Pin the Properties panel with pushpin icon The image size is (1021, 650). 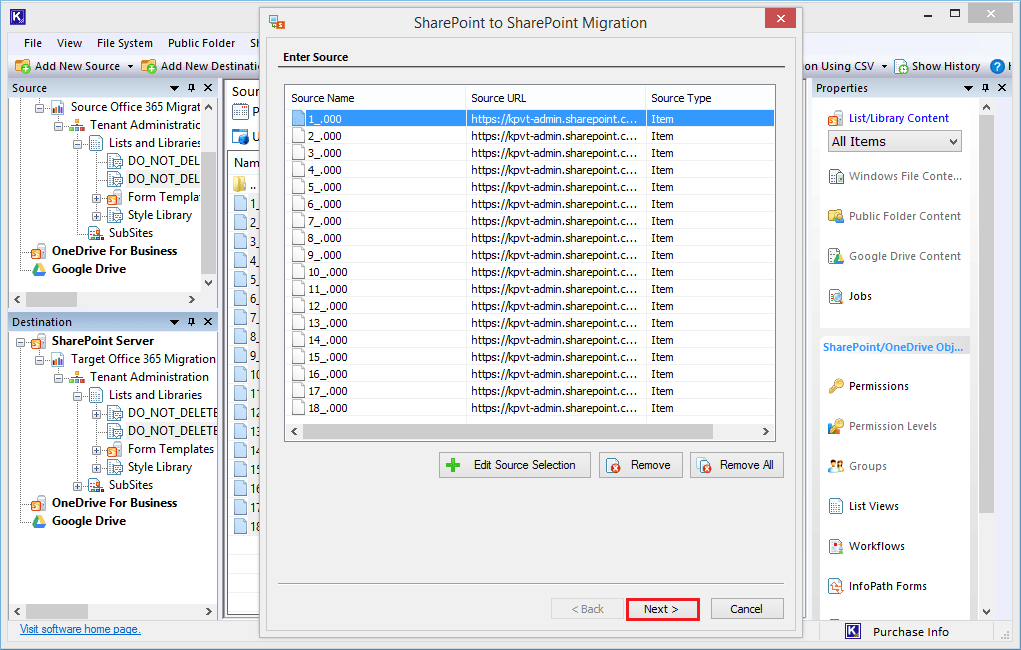pyautogui.click(x=985, y=87)
